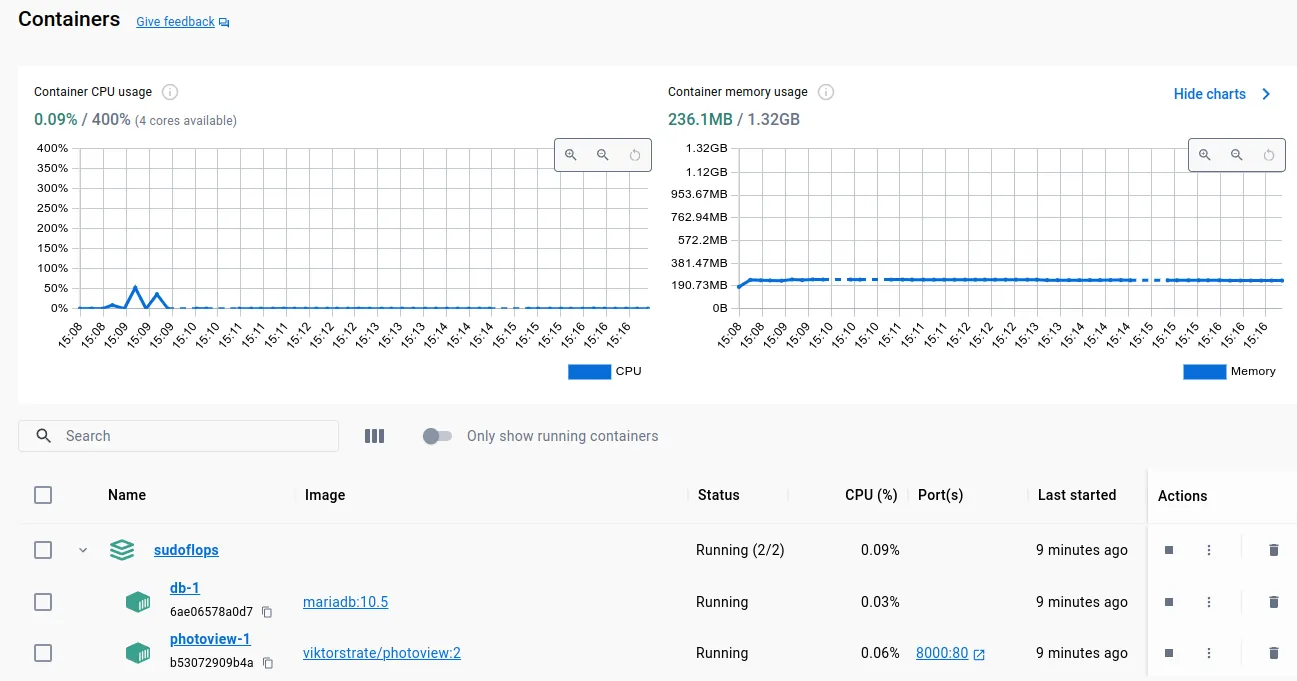Check the select-all containers checkbox

43,495
